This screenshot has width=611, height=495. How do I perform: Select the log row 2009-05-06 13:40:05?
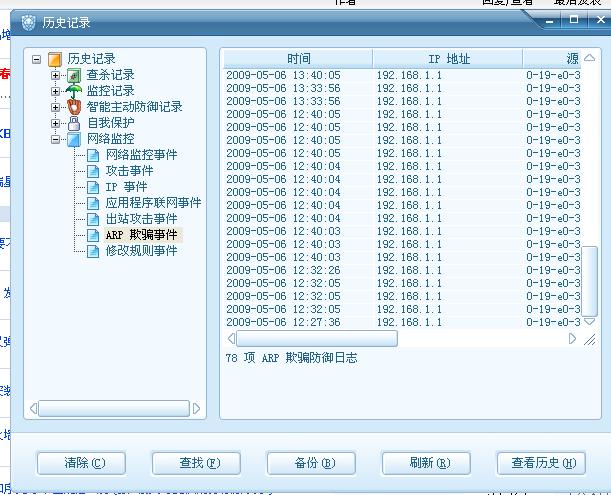[402, 75]
